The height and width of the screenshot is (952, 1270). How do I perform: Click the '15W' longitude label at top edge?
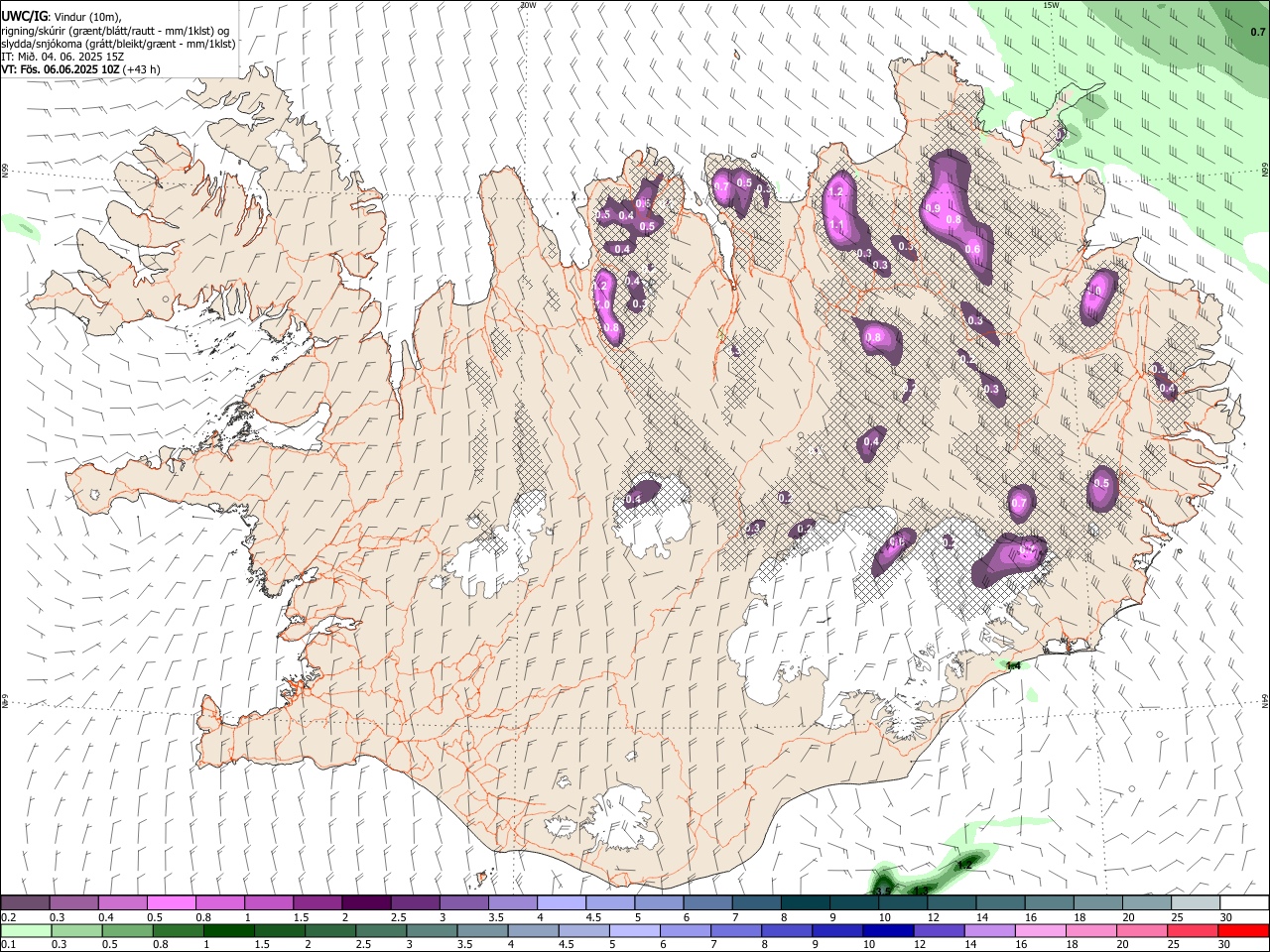click(1051, 5)
